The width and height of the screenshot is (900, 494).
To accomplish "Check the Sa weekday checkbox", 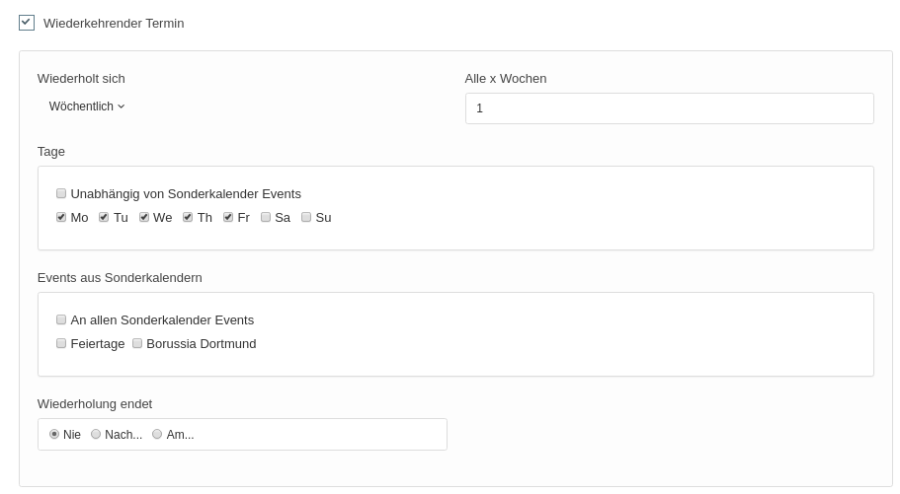I will [x=266, y=217].
